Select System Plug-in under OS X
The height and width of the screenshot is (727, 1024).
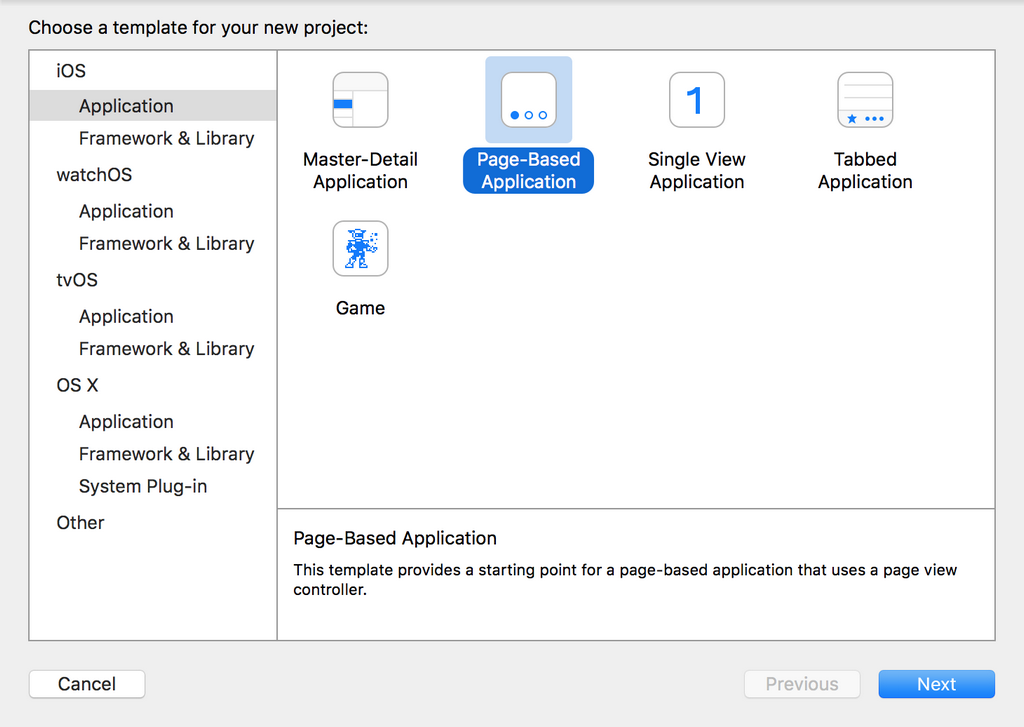coord(143,486)
